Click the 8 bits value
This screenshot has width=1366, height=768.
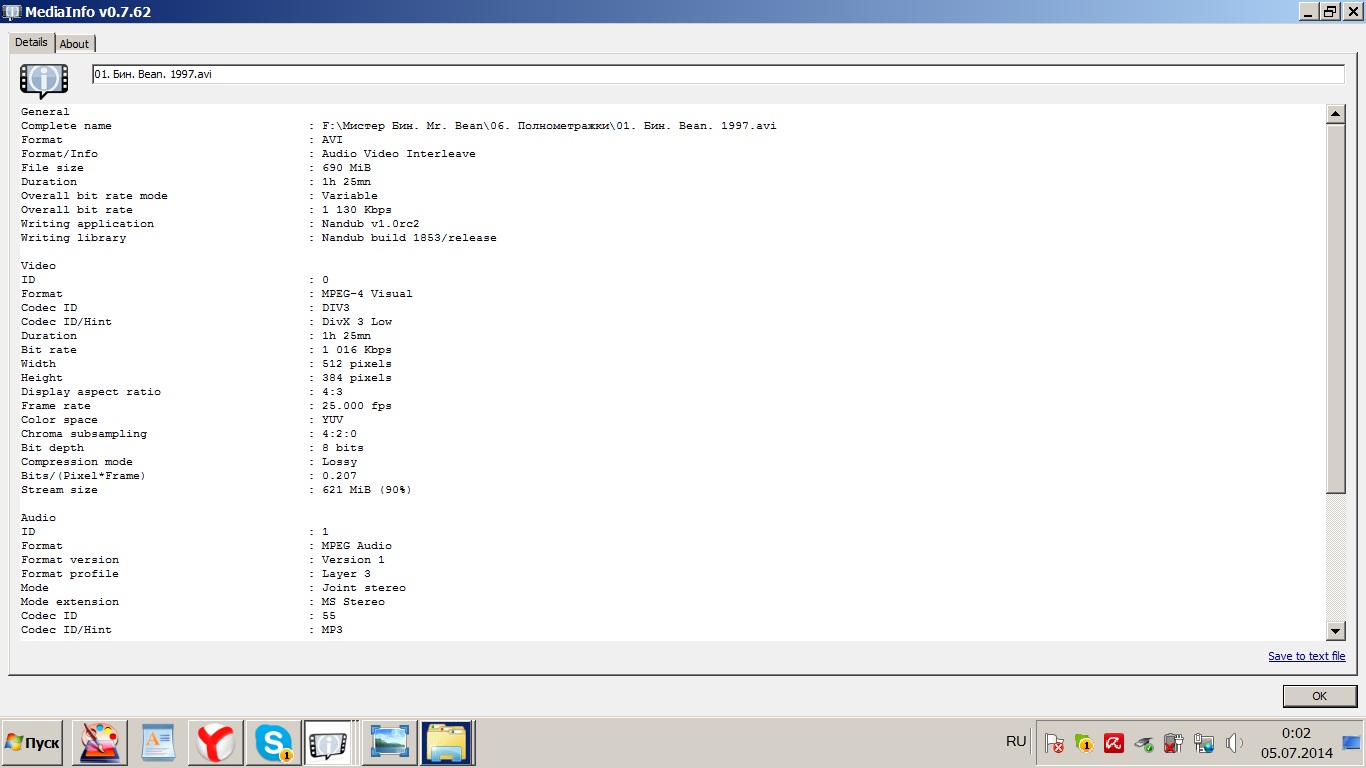click(343, 448)
